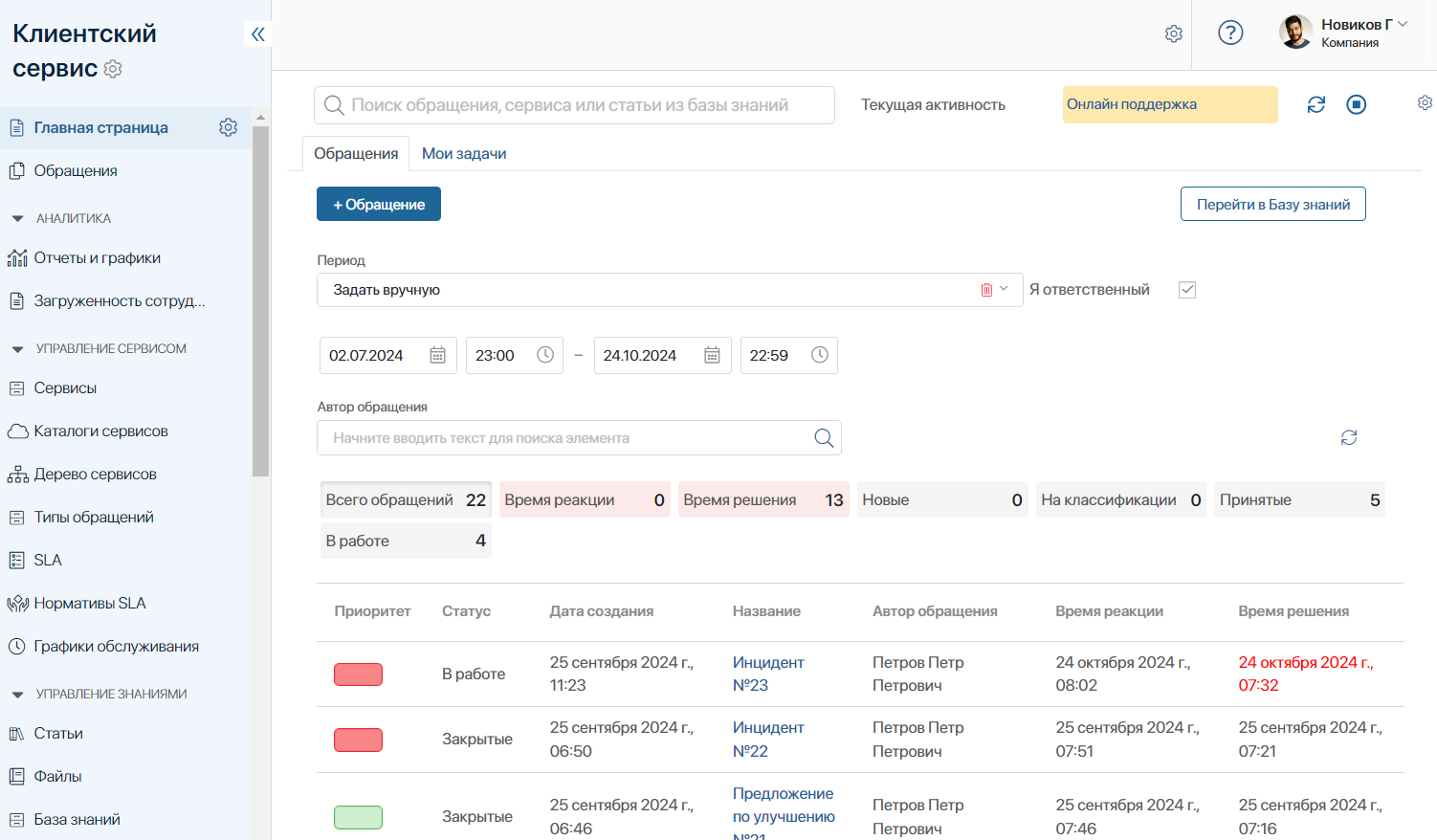Screen dimensions: 1437x840
Task: Open calendar picker for start date 02.07.2024
Action: (x=437, y=356)
